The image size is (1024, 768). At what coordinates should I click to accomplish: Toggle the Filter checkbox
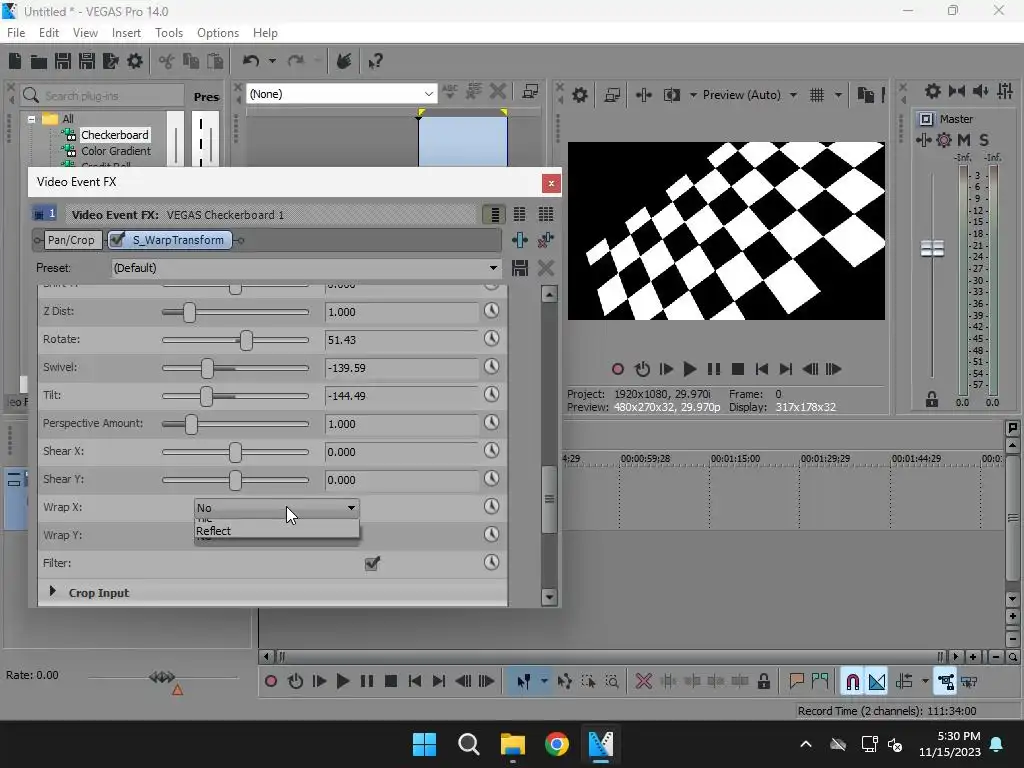[372, 563]
